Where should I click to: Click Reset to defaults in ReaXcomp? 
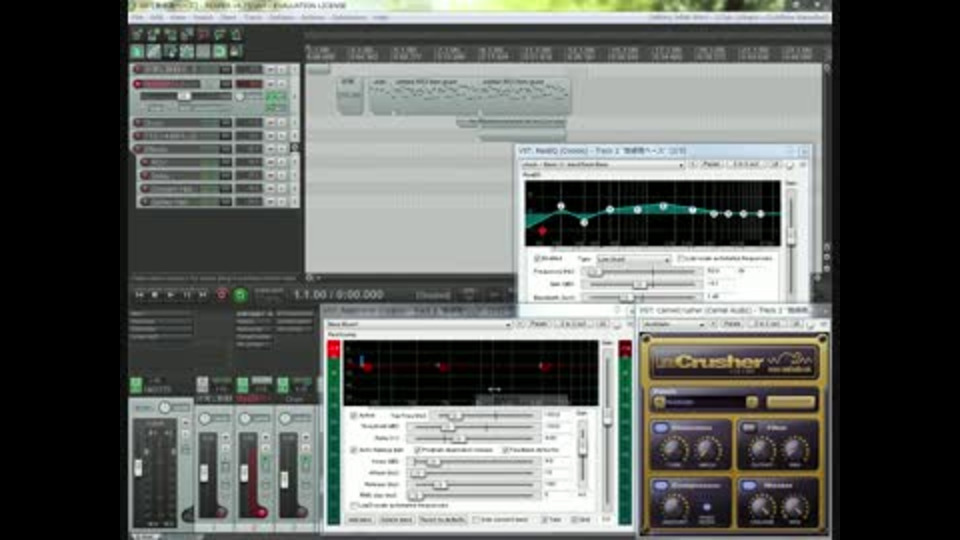coord(442,520)
